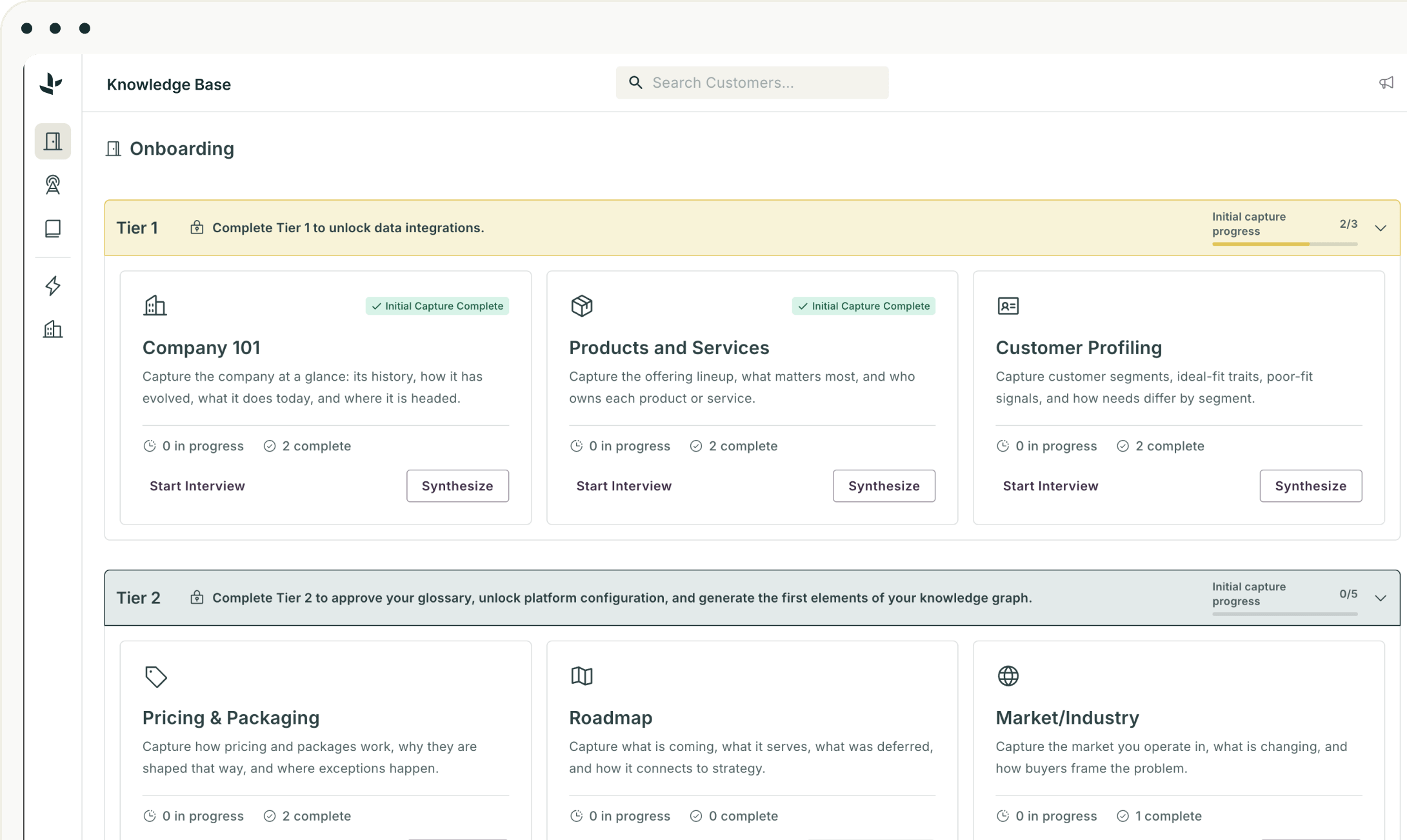This screenshot has height=840, width=1407.
Task: Click '1 complete' on Market/Industry card
Action: click(x=1159, y=816)
